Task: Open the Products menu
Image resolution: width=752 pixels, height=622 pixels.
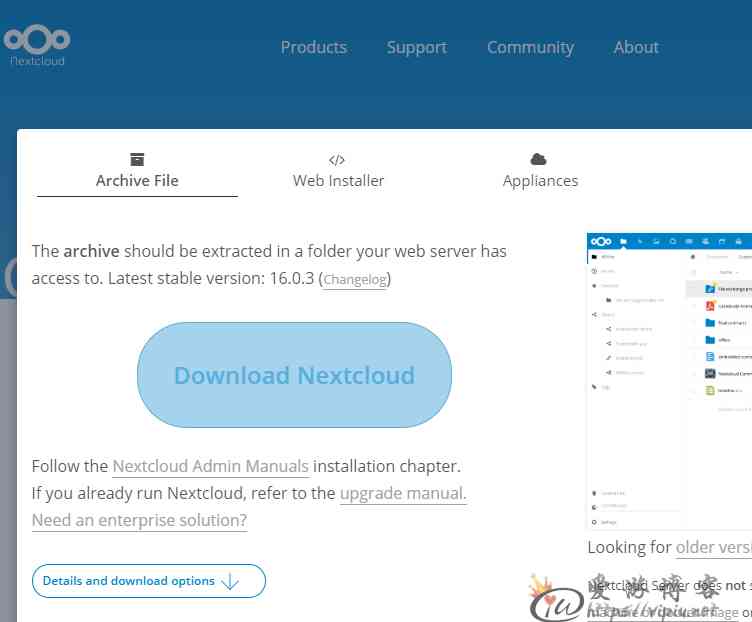Action: click(x=314, y=47)
